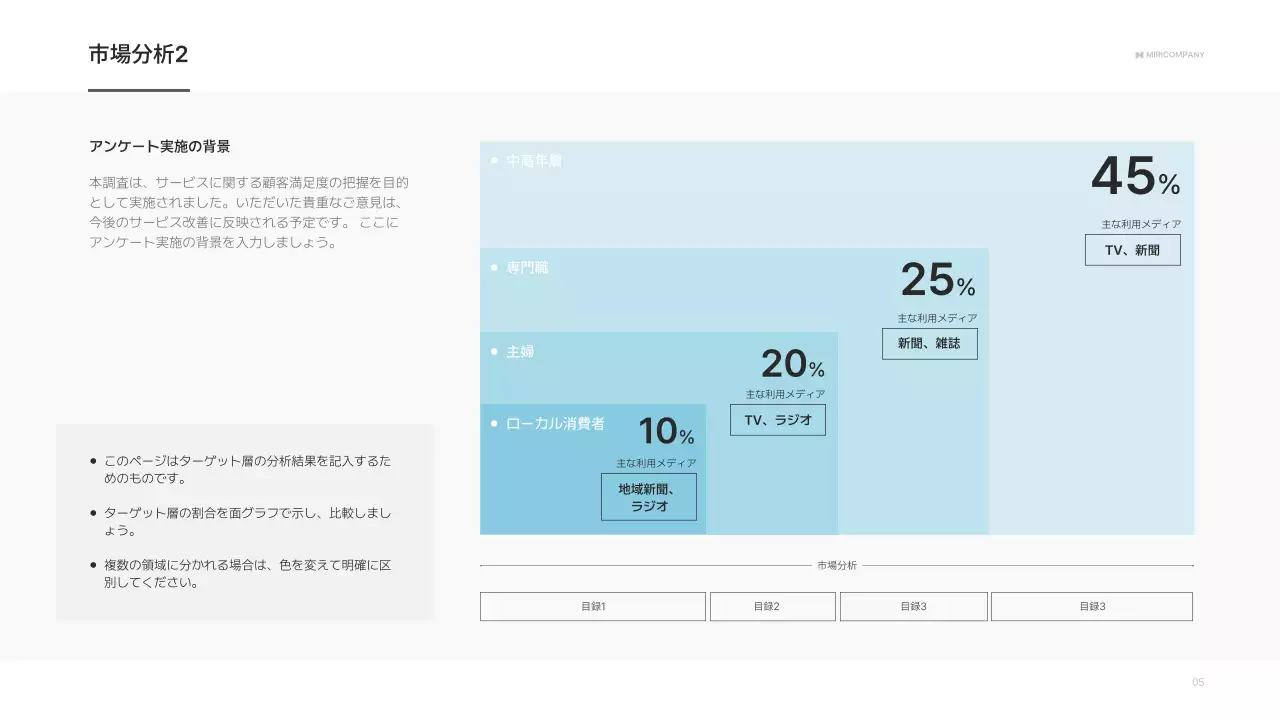Select the ローカル消費者 bullet marker

(494, 424)
